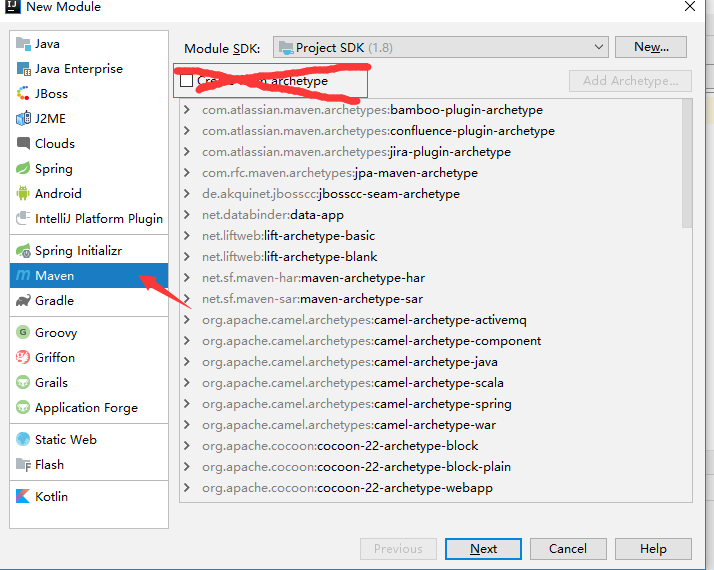The image size is (714, 570).
Task: Choose Spring Initializr label in list
Action: point(78,250)
